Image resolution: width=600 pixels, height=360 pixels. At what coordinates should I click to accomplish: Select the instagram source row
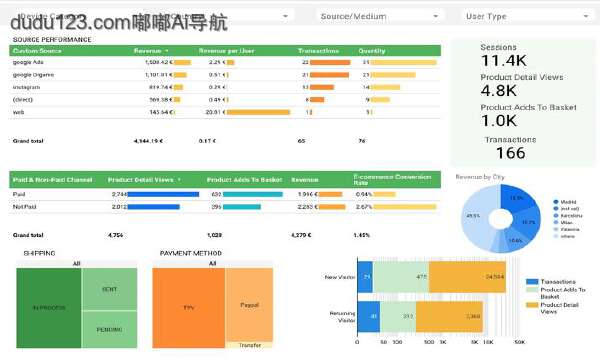pos(225,87)
